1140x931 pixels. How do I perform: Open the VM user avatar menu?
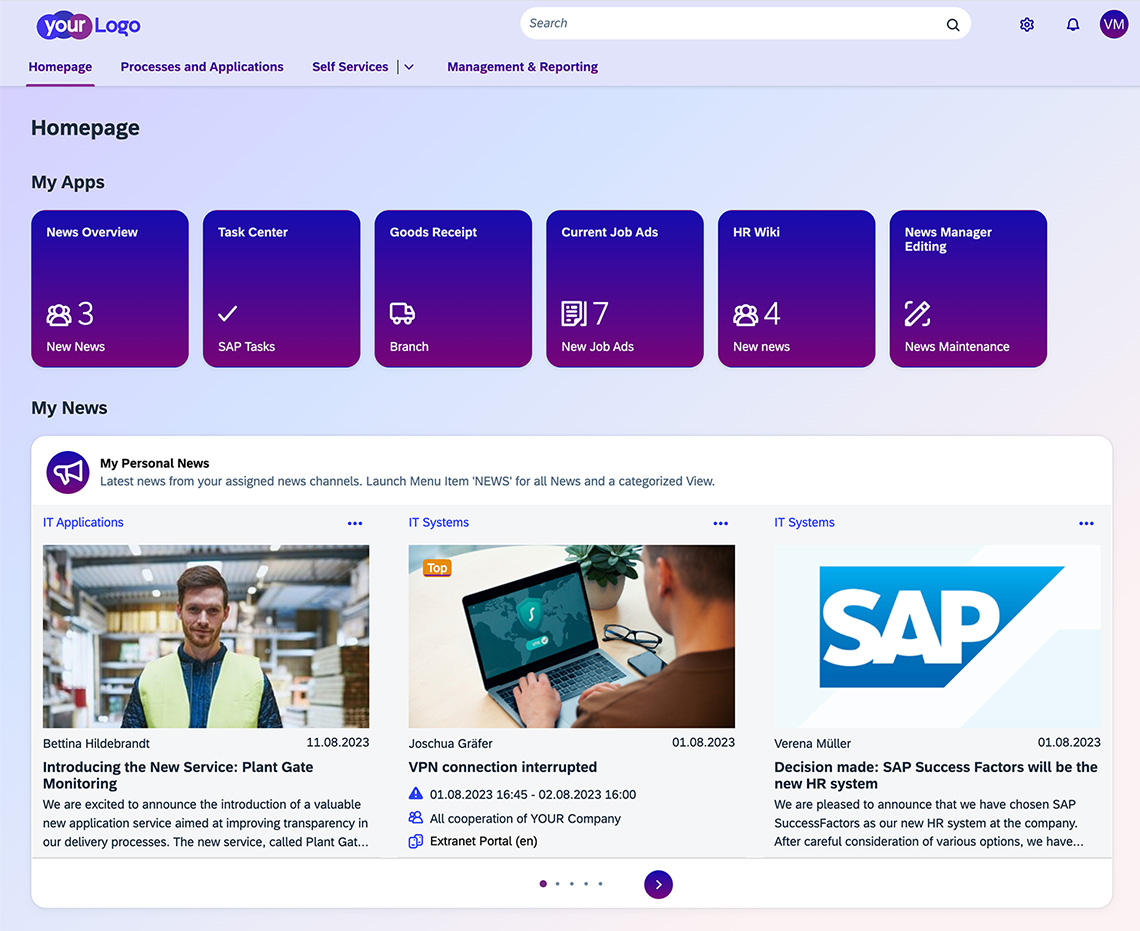pos(1113,25)
